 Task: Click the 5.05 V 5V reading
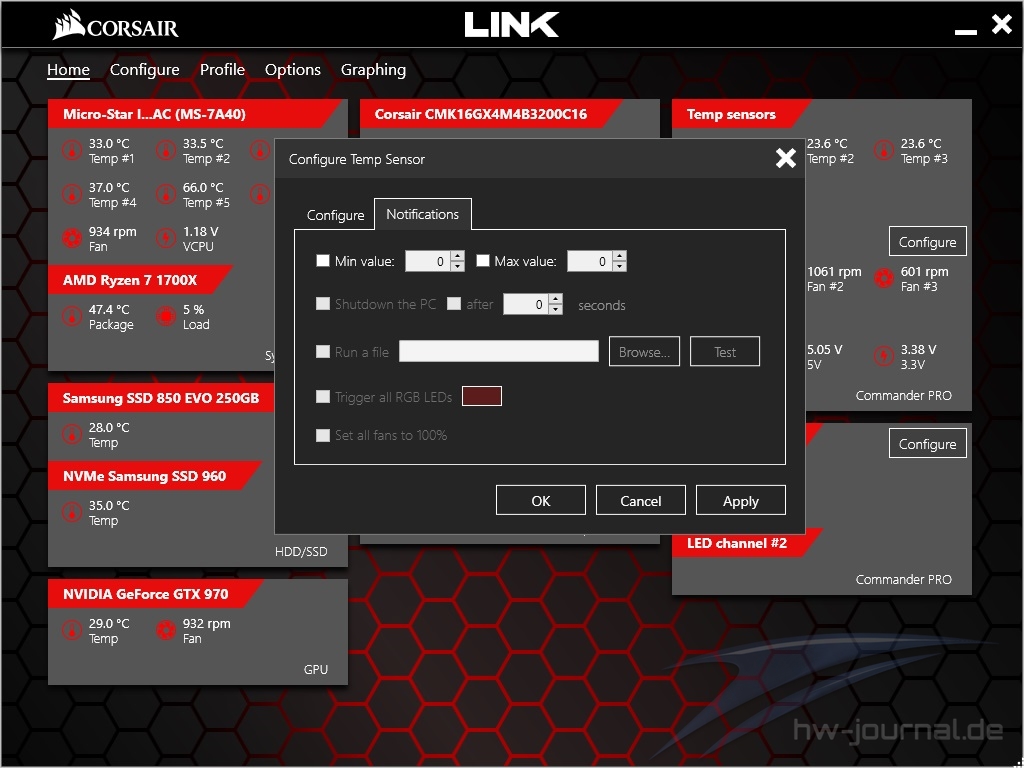click(x=824, y=357)
